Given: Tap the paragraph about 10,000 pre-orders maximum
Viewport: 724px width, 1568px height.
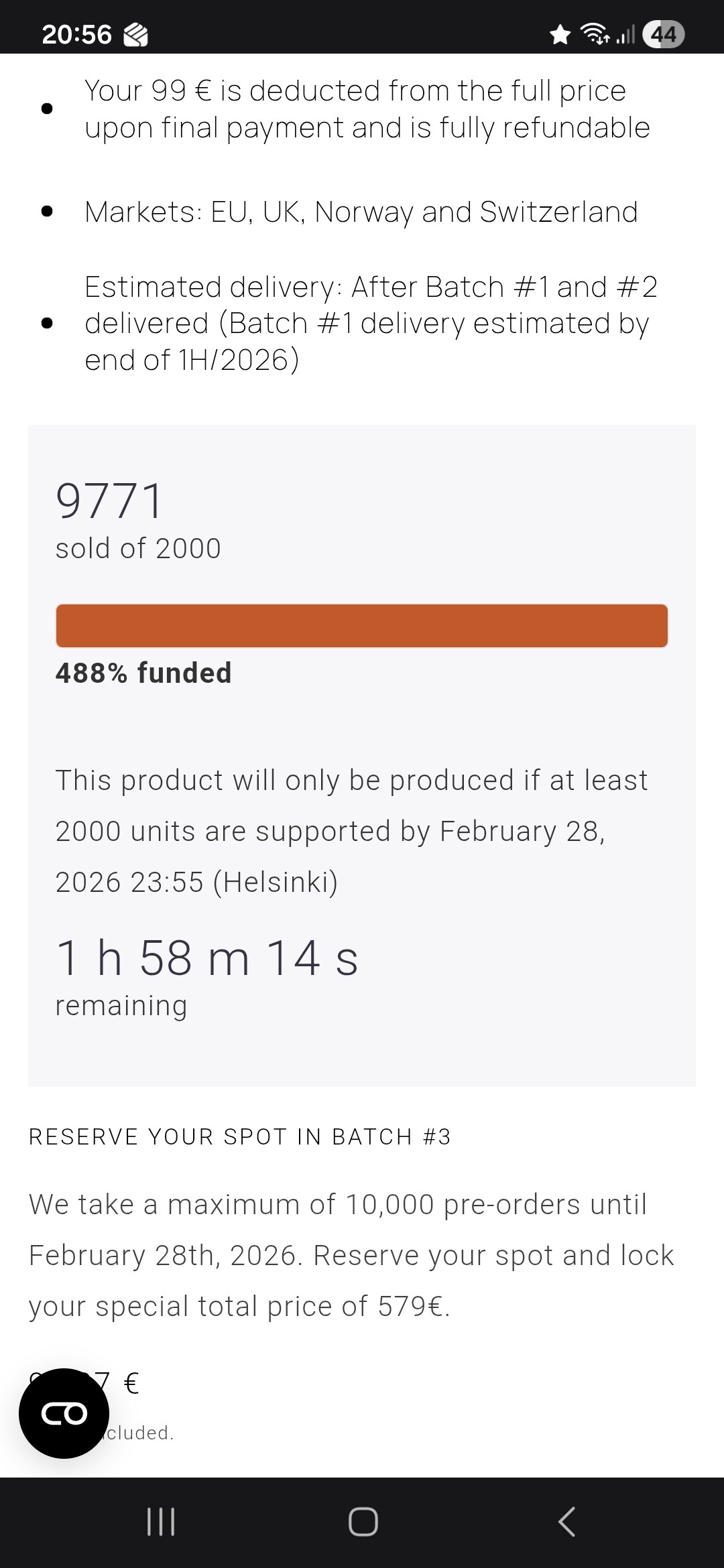Looking at the screenshot, I should coord(351,1255).
